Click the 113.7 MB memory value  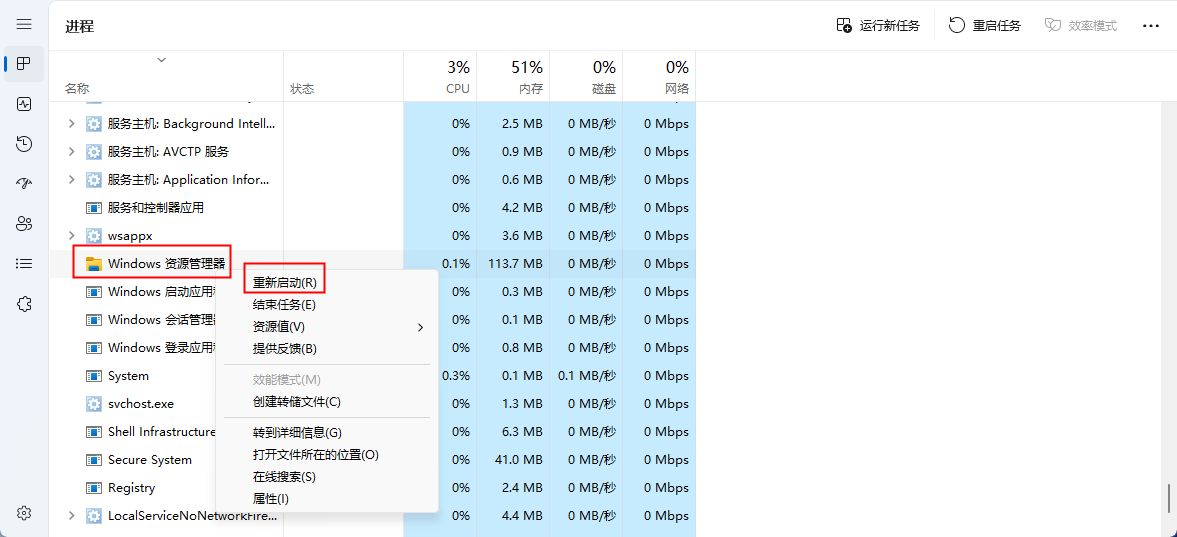[515, 264]
